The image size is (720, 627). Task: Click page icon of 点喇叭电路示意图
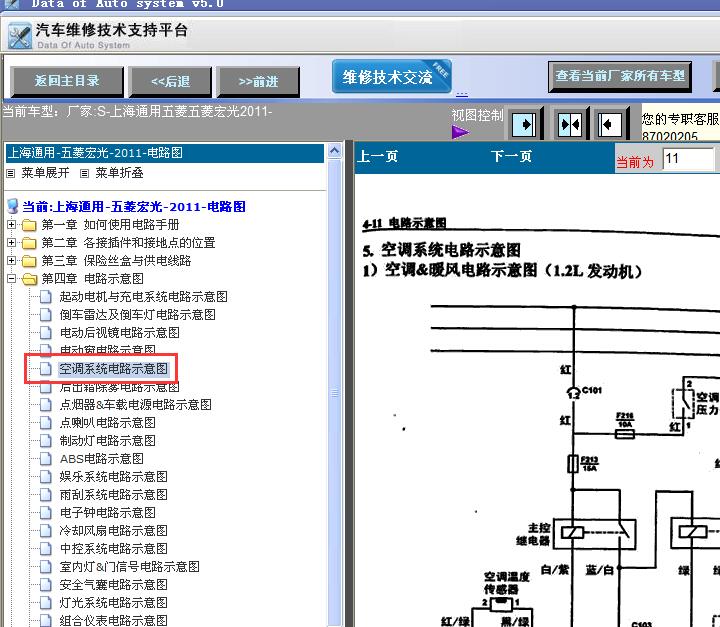tap(45, 423)
